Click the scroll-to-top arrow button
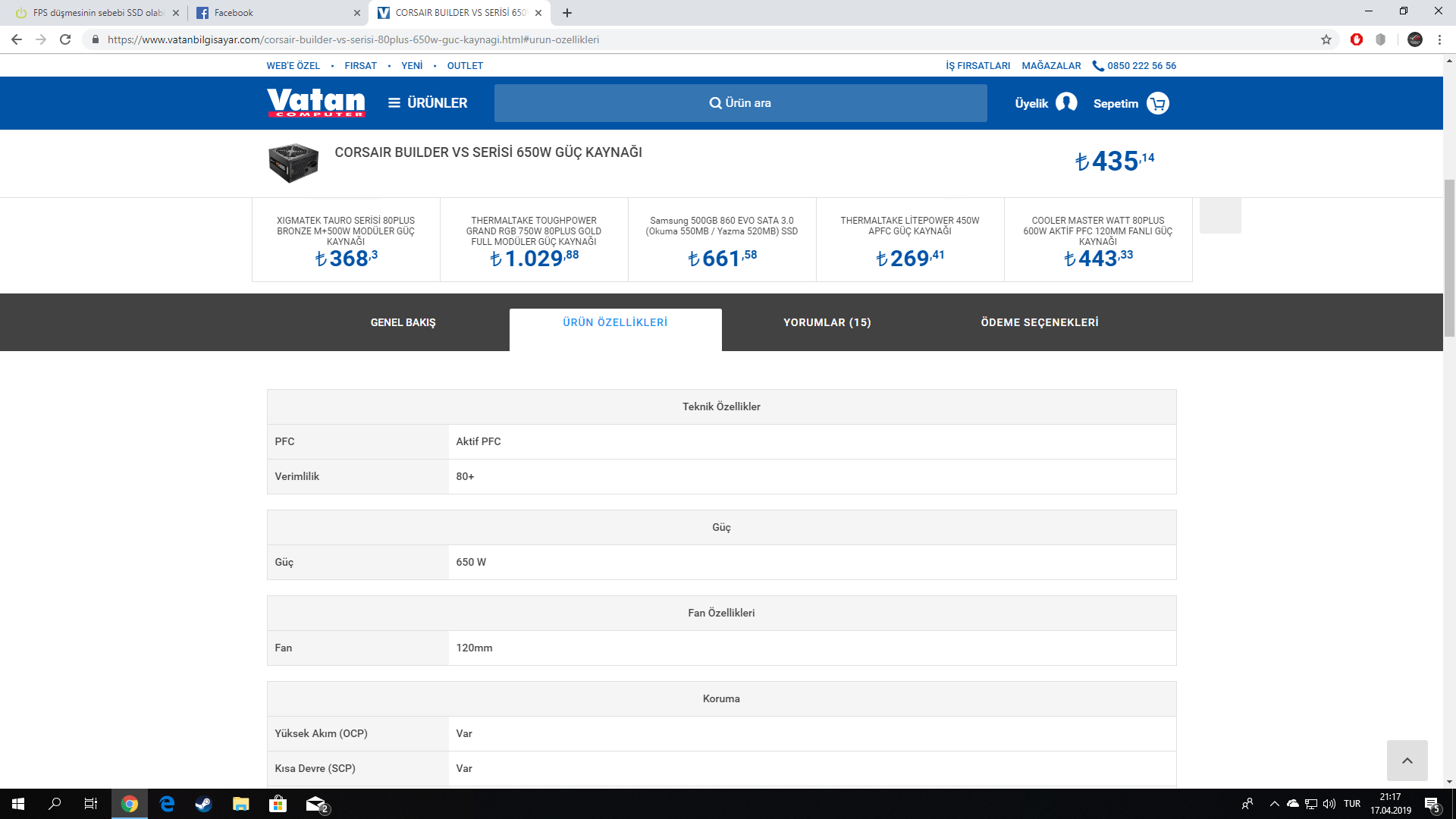 tap(1407, 761)
